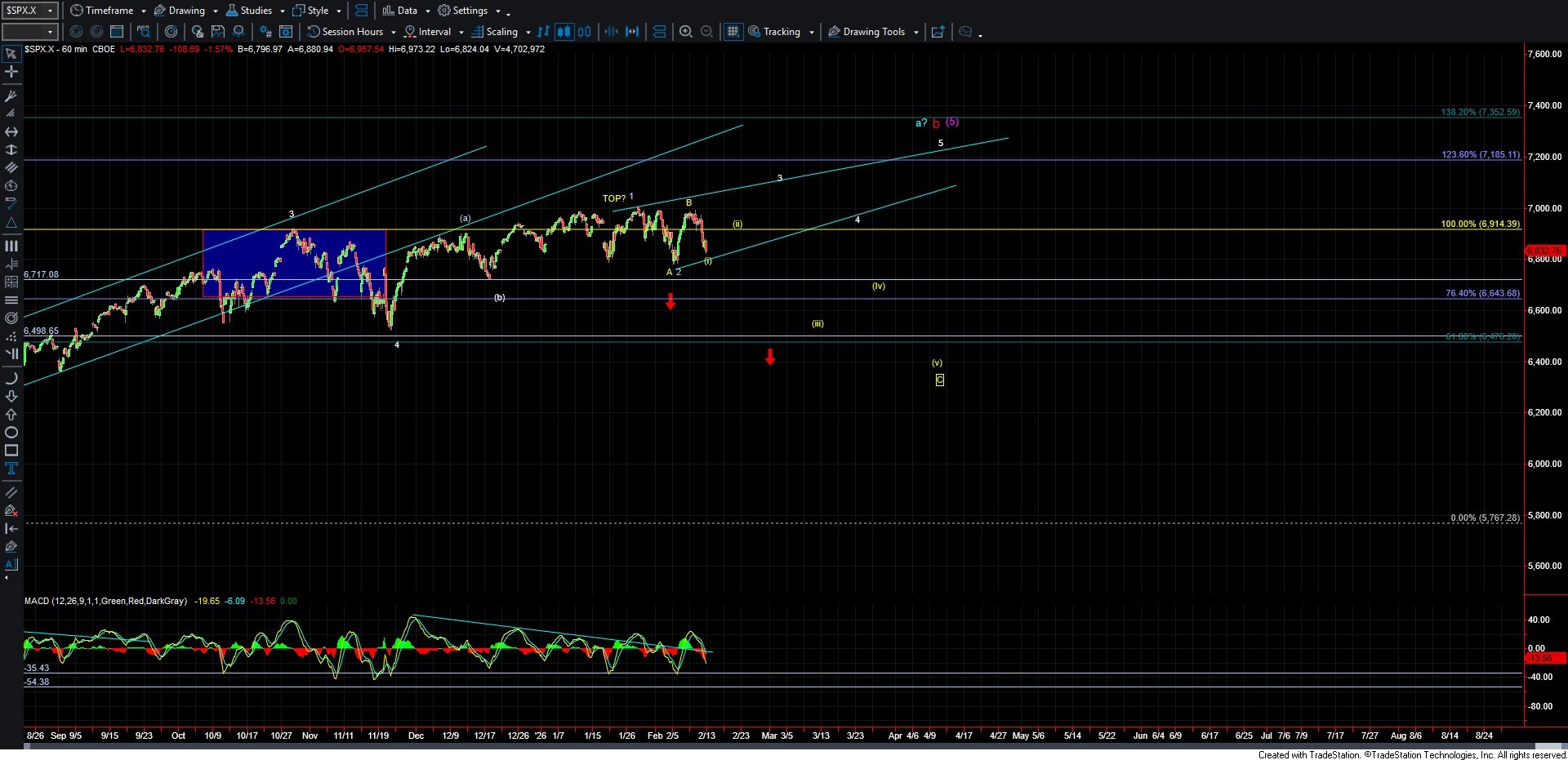Select the horizontal line tool
Image resolution: width=1568 pixels, height=760 pixels.
(11, 132)
